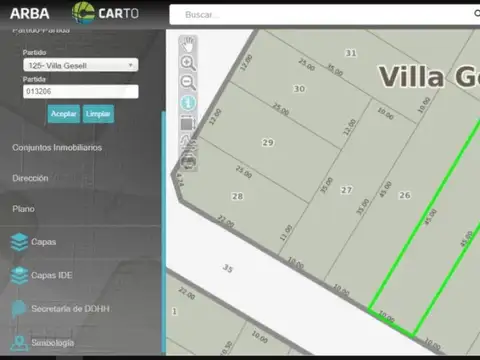Click the zoom in magnifier tool
The width and height of the screenshot is (480, 360).
click(x=188, y=63)
